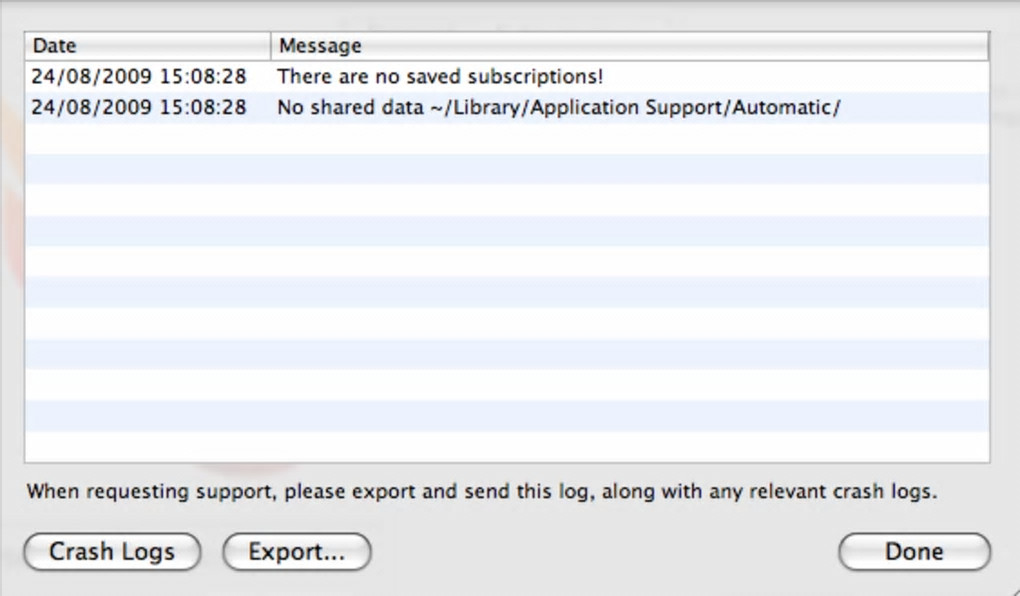Select the 'There are no saved subscriptions!' message
This screenshot has height=596, width=1020.
[x=440, y=77]
